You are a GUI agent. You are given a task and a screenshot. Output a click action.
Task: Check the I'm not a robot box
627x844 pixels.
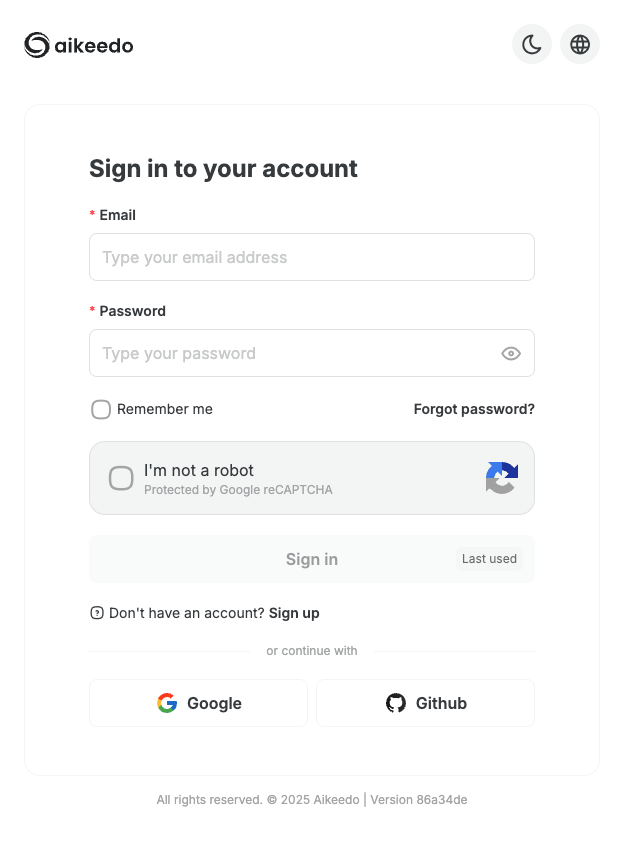[121, 478]
